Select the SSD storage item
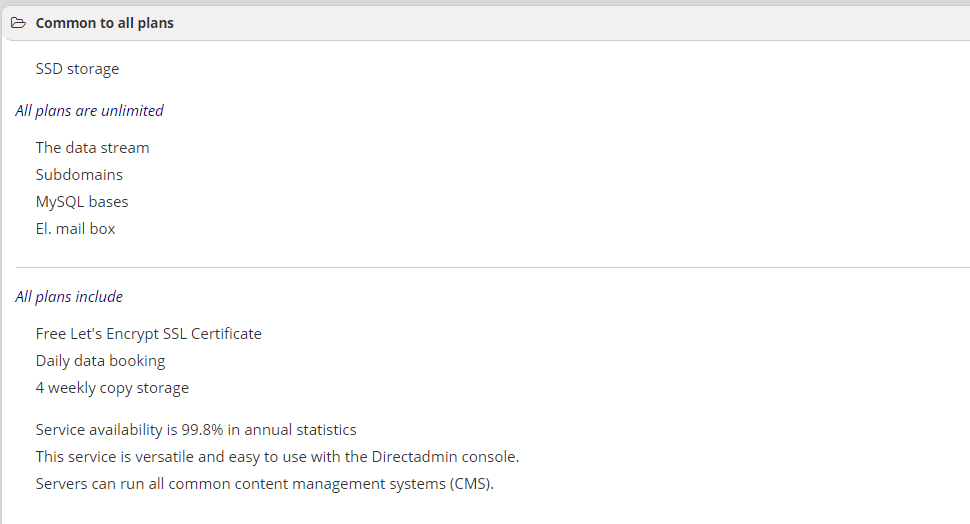Image resolution: width=970 pixels, height=524 pixels. point(77,69)
